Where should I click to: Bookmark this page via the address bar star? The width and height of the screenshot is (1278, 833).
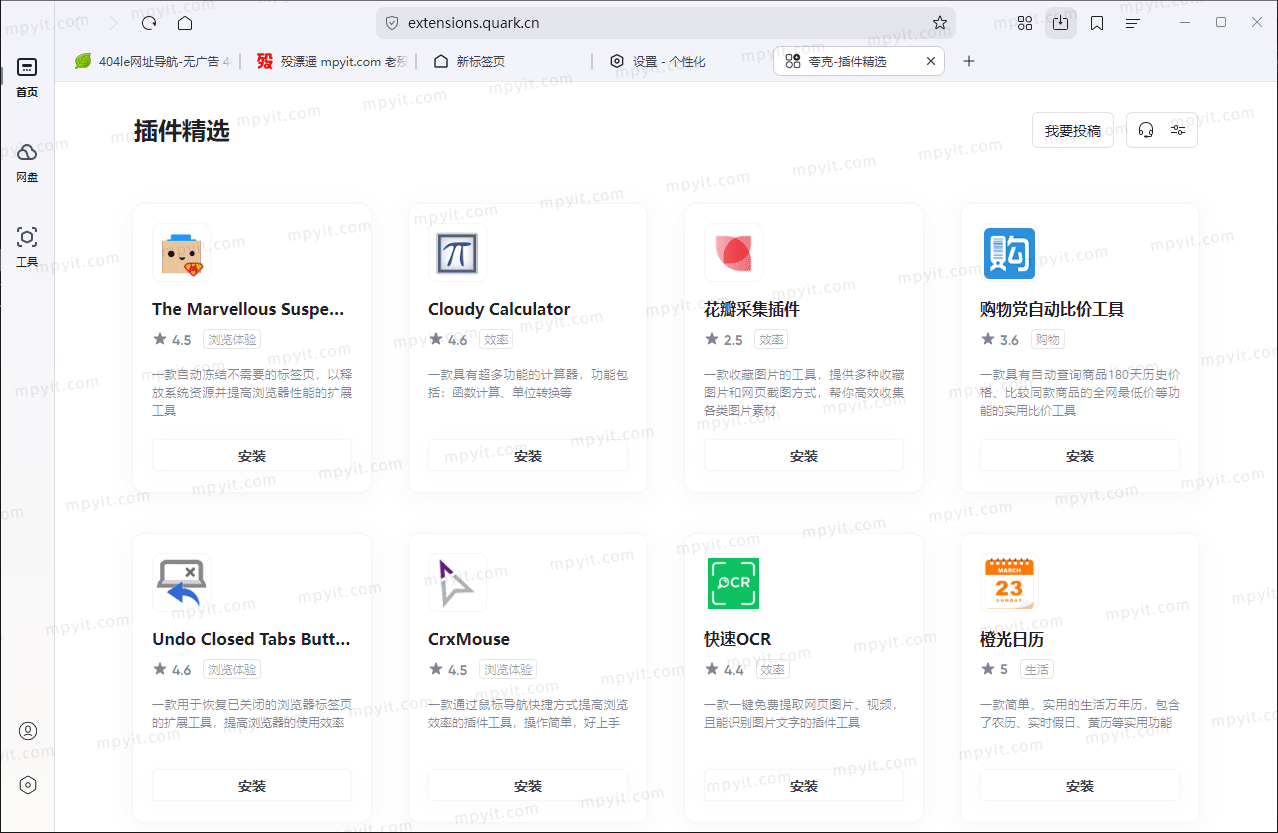[939, 21]
